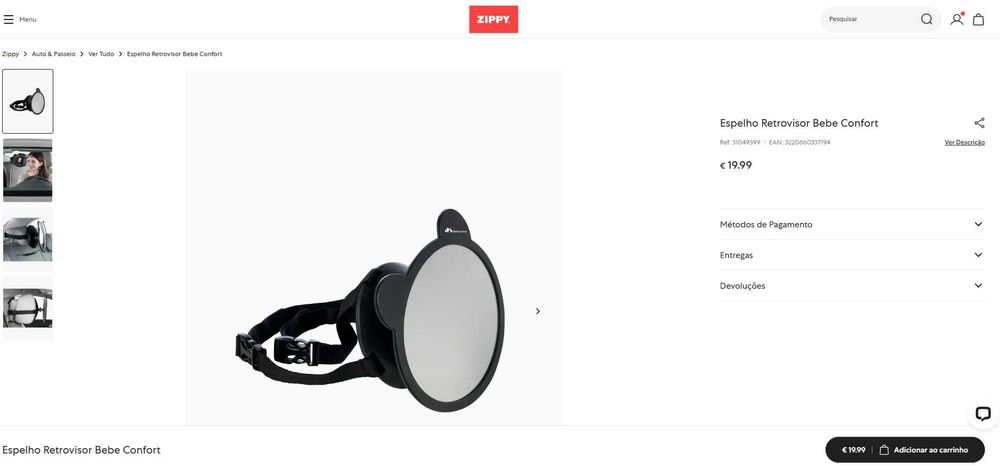Click the Ver Descrição link
The width and height of the screenshot is (1000, 466).
point(964,142)
